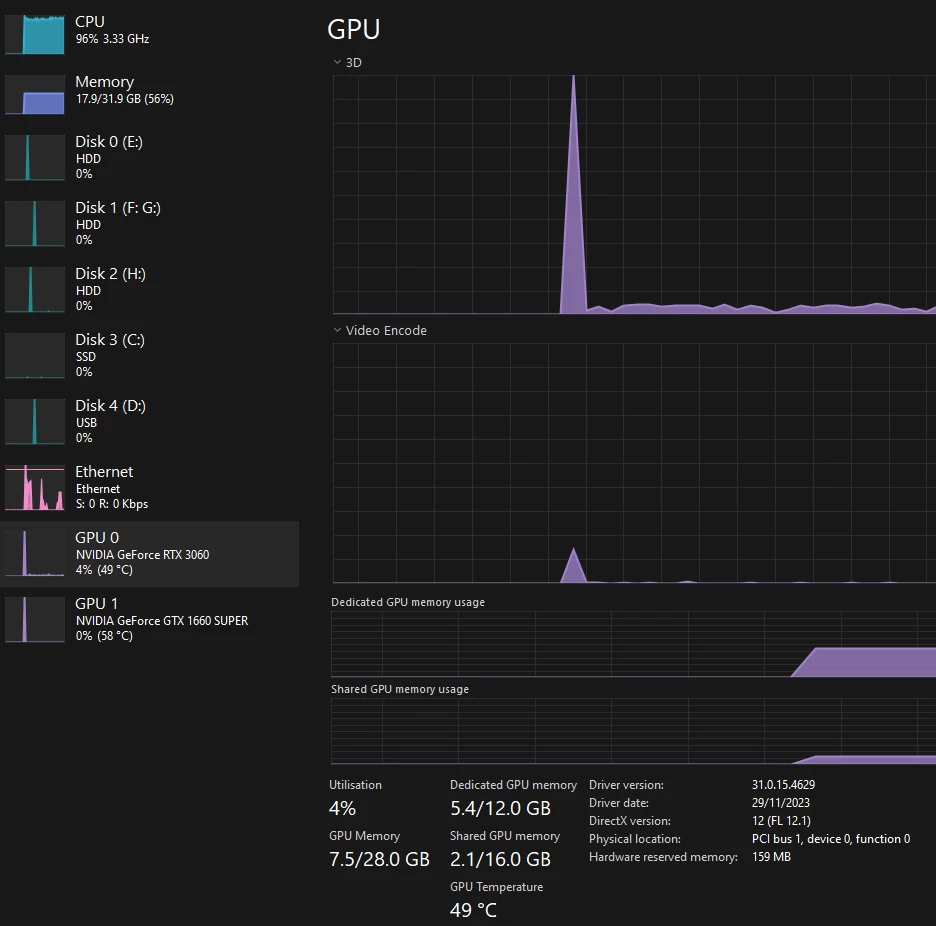Switch to GPU 1 GTX 1660 SUPER

(149, 619)
